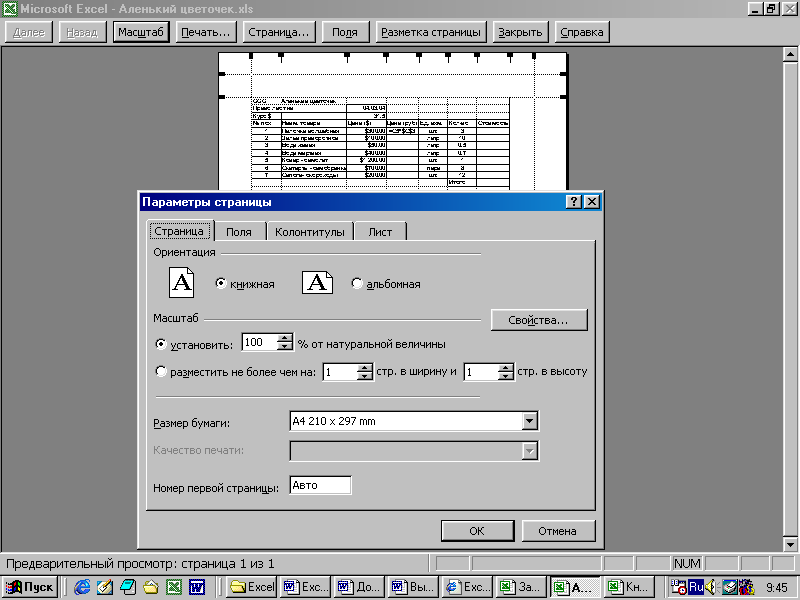
Task: Click the dialog help question mark button
Action: coord(574,202)
